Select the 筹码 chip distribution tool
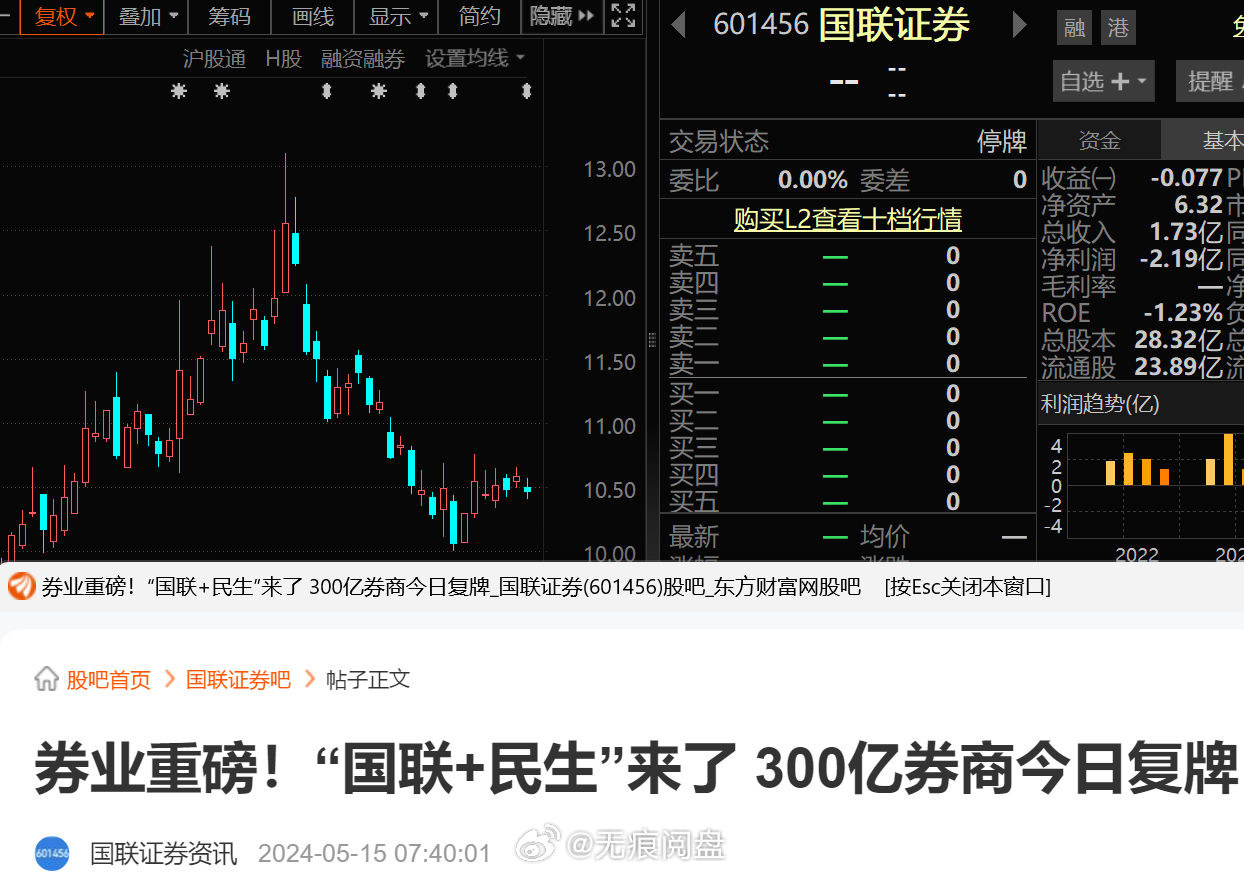Screen dimensions: 1244x874 (230, 16)
